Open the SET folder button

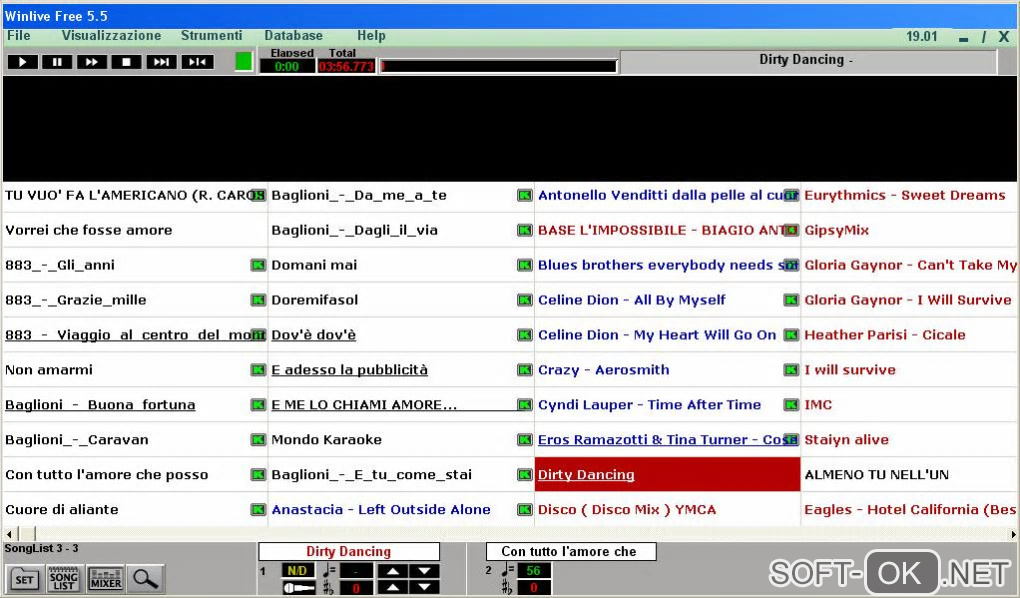24,579
